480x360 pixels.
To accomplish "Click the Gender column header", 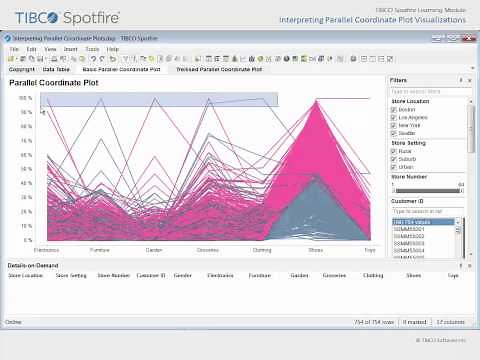I will point(183,276).
